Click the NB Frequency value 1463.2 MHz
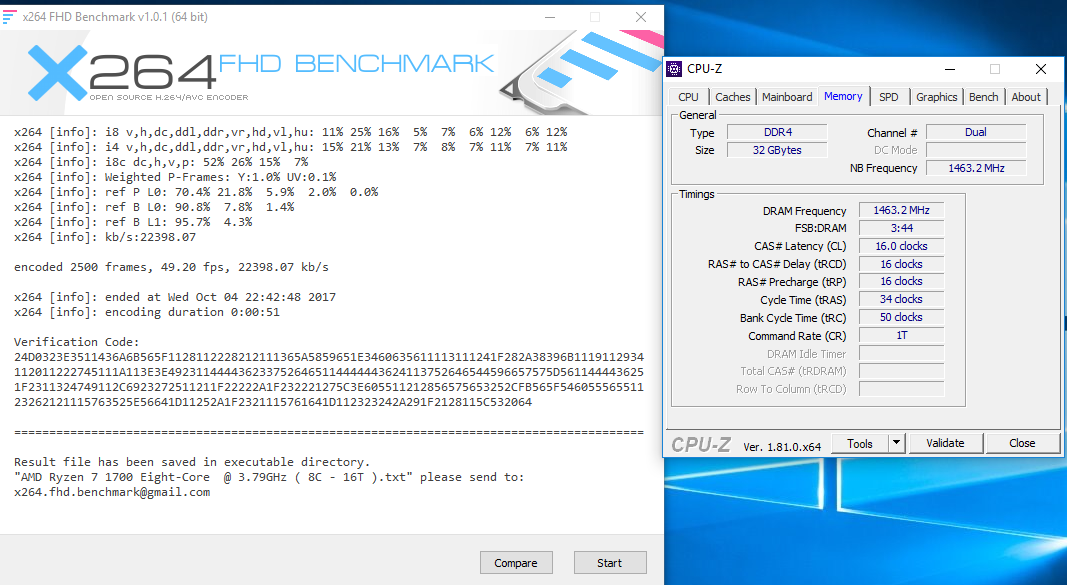Screen dimensions: 1067x585 [x=976, y=168]
